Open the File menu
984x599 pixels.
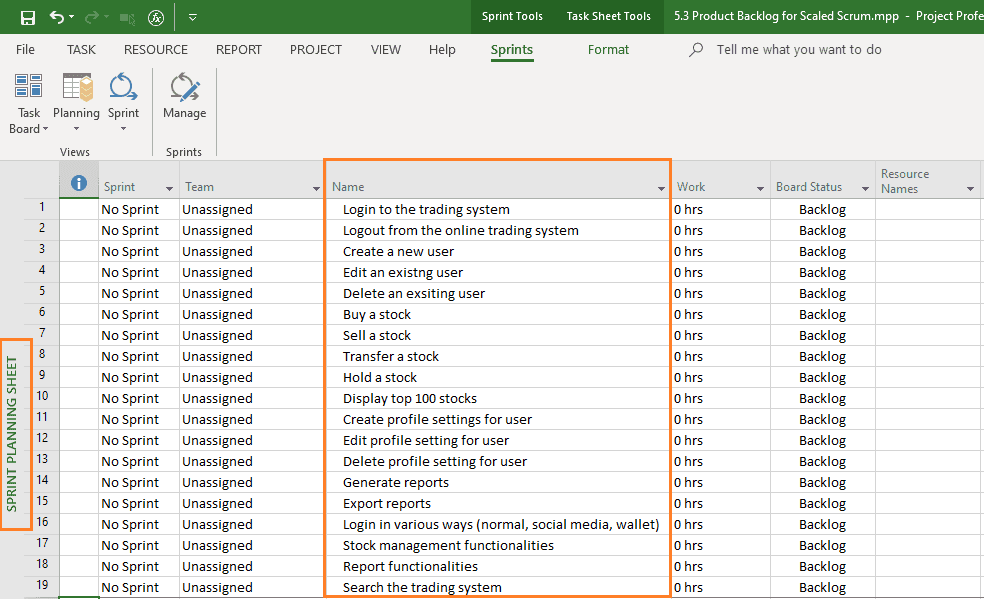25,50
